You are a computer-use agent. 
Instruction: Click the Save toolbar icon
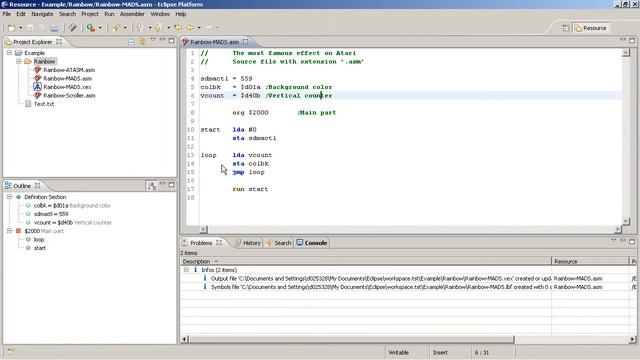[x=30, y=28]
